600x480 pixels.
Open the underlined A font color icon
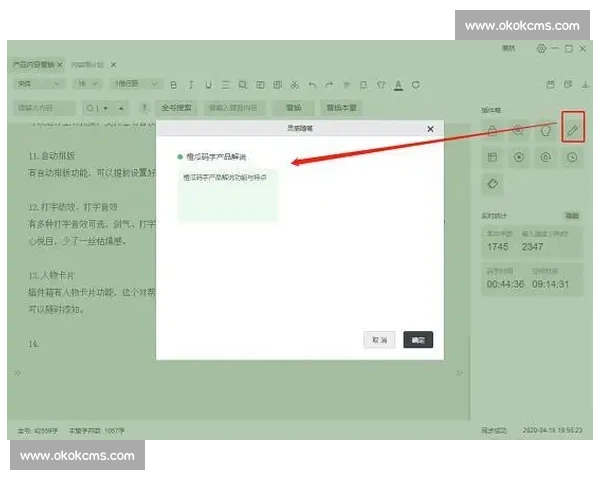pyautogui.click(x=398, y=85)
